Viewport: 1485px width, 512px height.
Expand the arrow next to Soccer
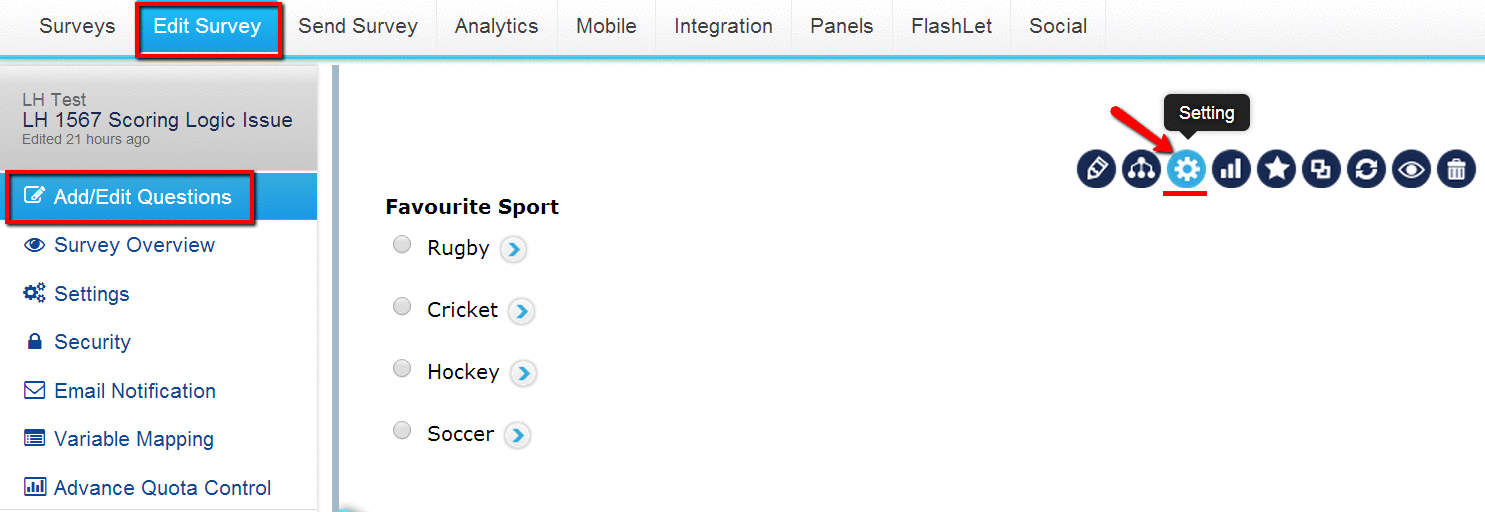click(517, 435)
